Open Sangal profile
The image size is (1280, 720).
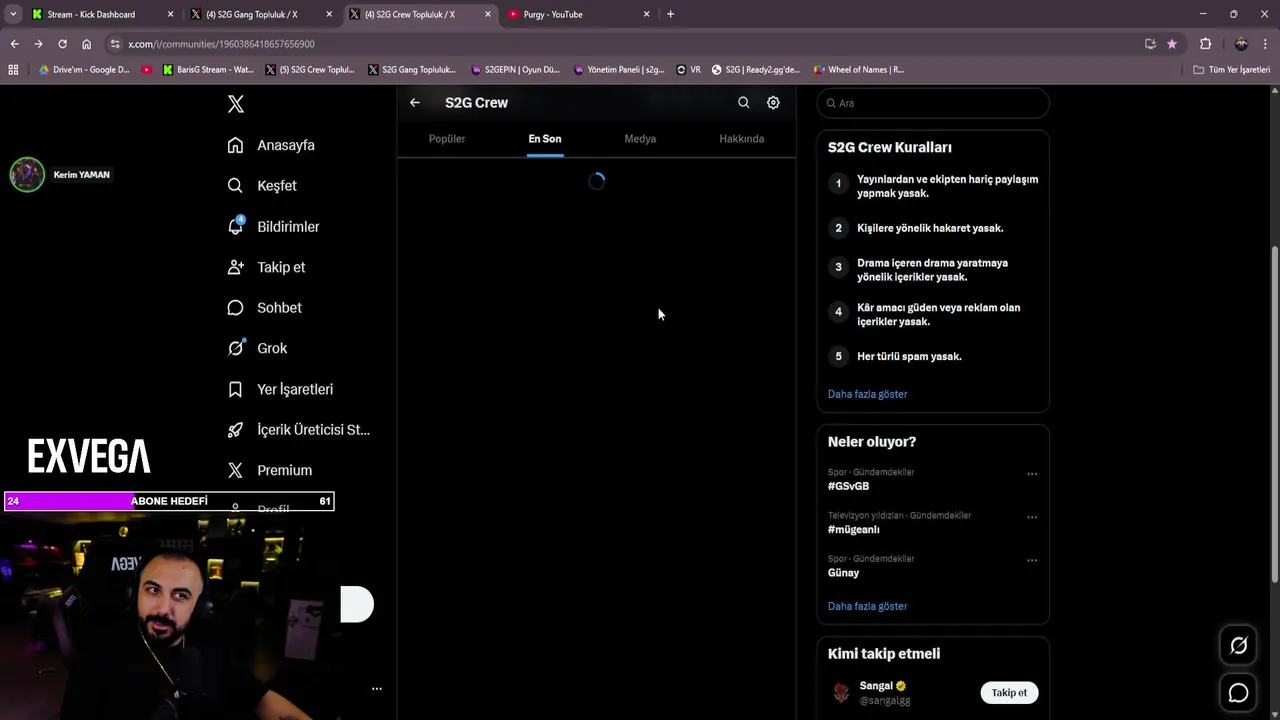point(883,686)
